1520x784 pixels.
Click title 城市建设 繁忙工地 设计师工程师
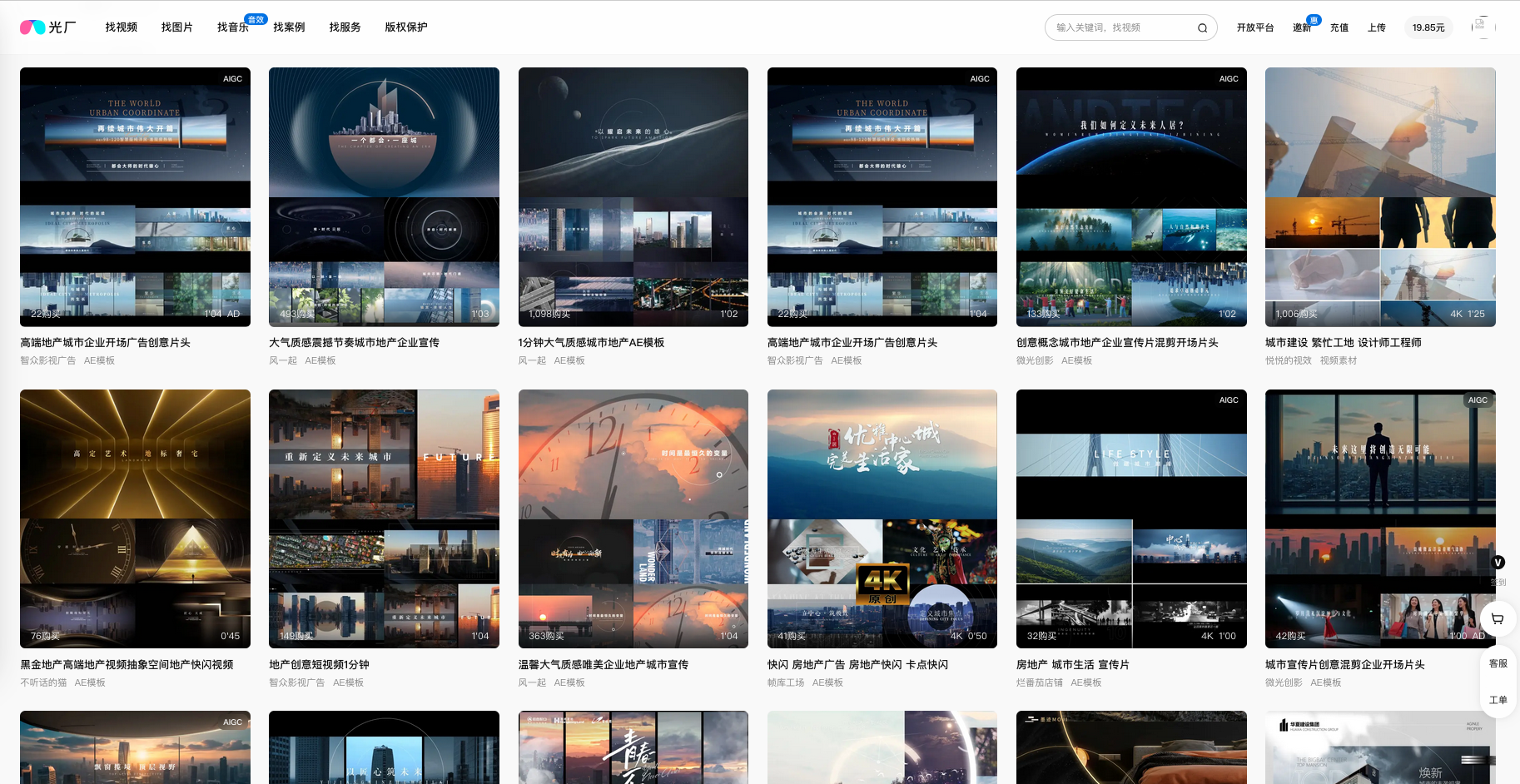click(1344, 343)
